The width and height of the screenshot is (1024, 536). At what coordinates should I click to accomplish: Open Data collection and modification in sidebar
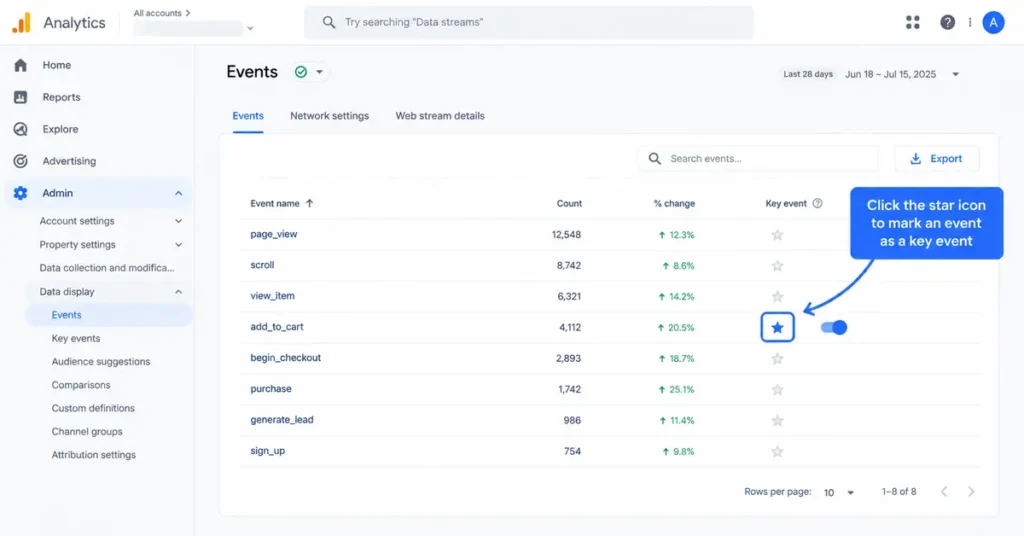point(107,268)
